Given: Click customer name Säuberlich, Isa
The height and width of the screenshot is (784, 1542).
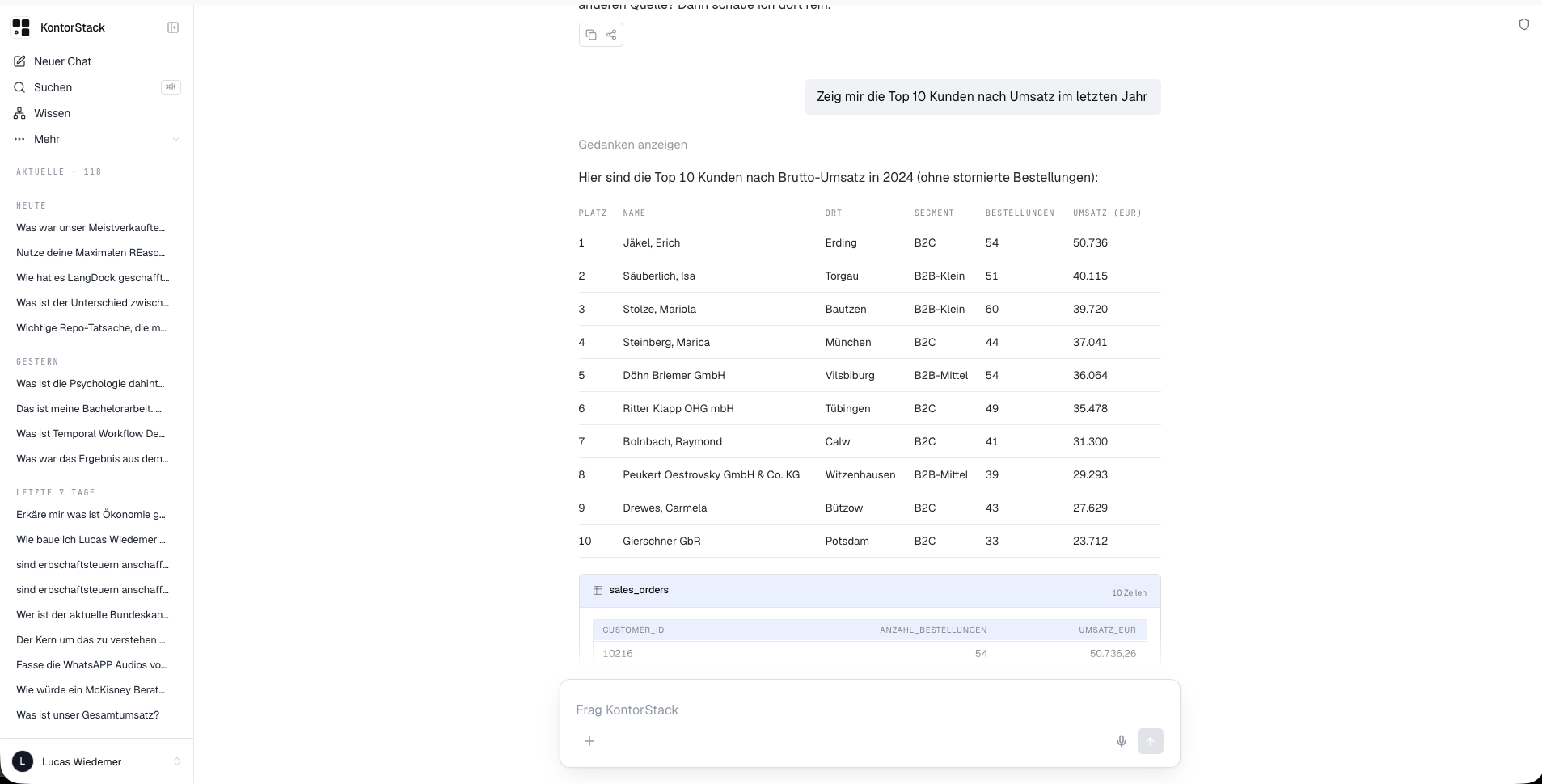Looking at the screenshot, I should (x=659, y=276).
